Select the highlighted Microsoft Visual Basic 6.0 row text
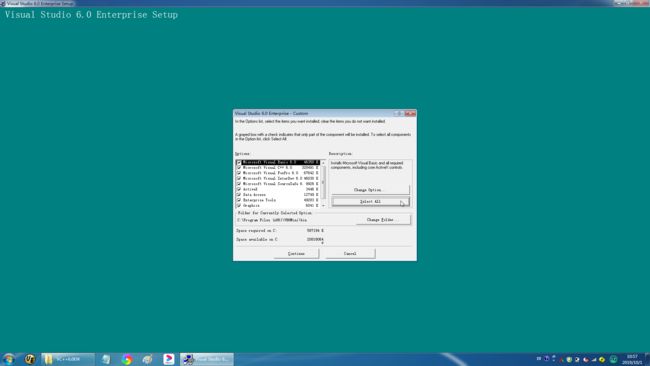The width and height of the screenshot is (650, 366). tap(269, 162)
